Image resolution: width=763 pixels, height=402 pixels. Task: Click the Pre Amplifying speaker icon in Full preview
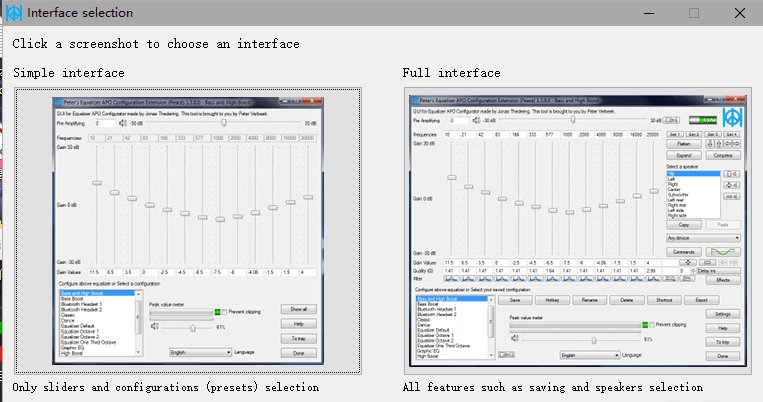pyautogui.click(x=474, y=123)
